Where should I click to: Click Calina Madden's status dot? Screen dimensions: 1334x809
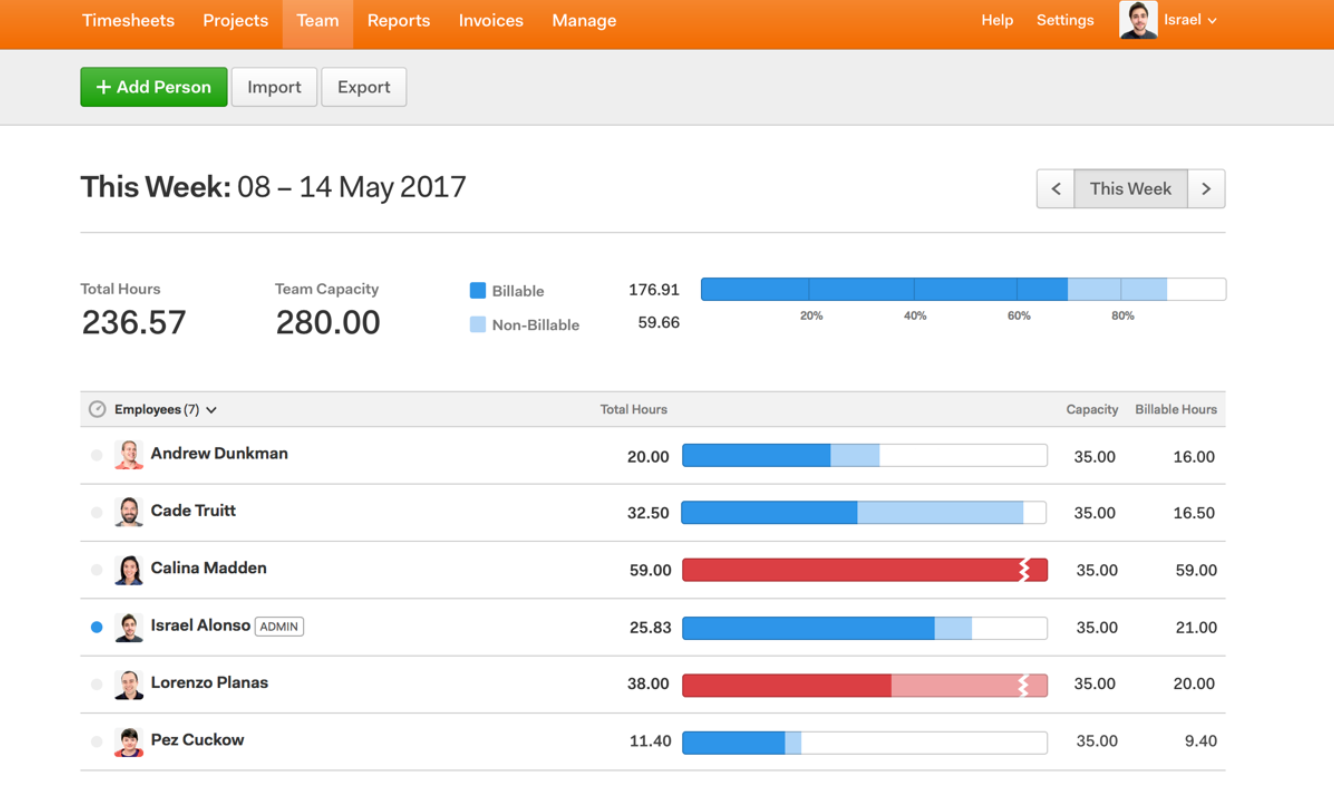97,570
